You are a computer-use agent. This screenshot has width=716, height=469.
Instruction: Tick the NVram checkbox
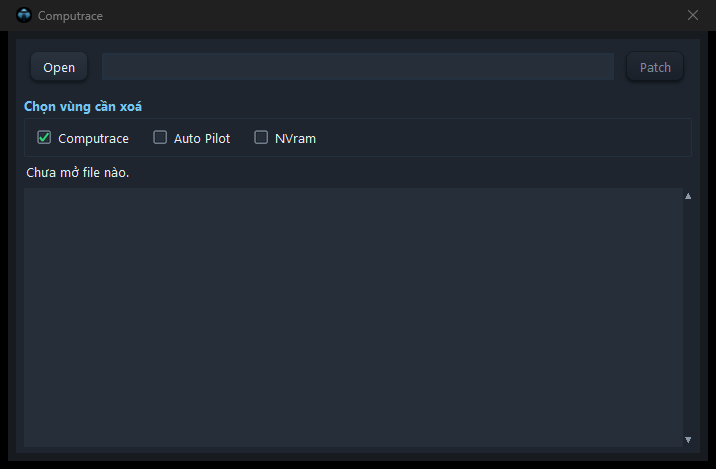[261, 137]
